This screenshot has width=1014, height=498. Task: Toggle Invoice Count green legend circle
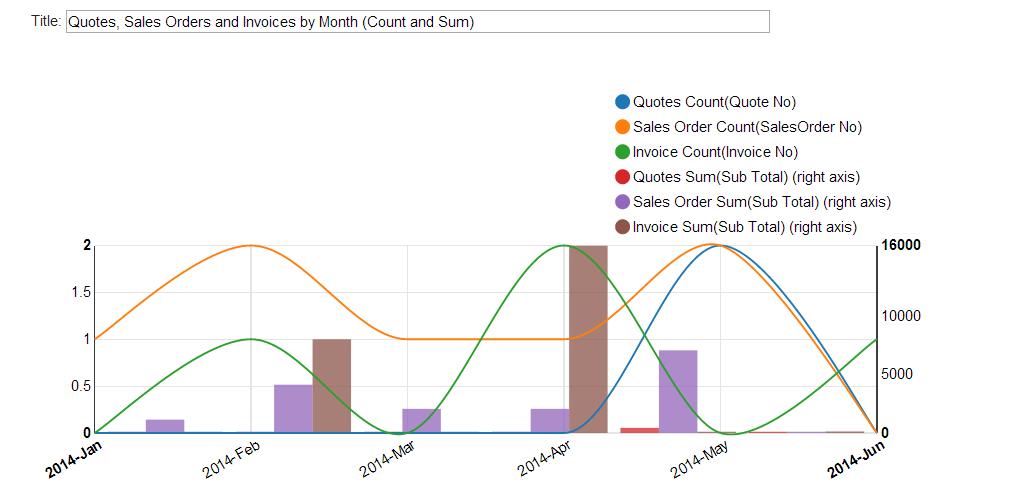click(x=622, y=152)
